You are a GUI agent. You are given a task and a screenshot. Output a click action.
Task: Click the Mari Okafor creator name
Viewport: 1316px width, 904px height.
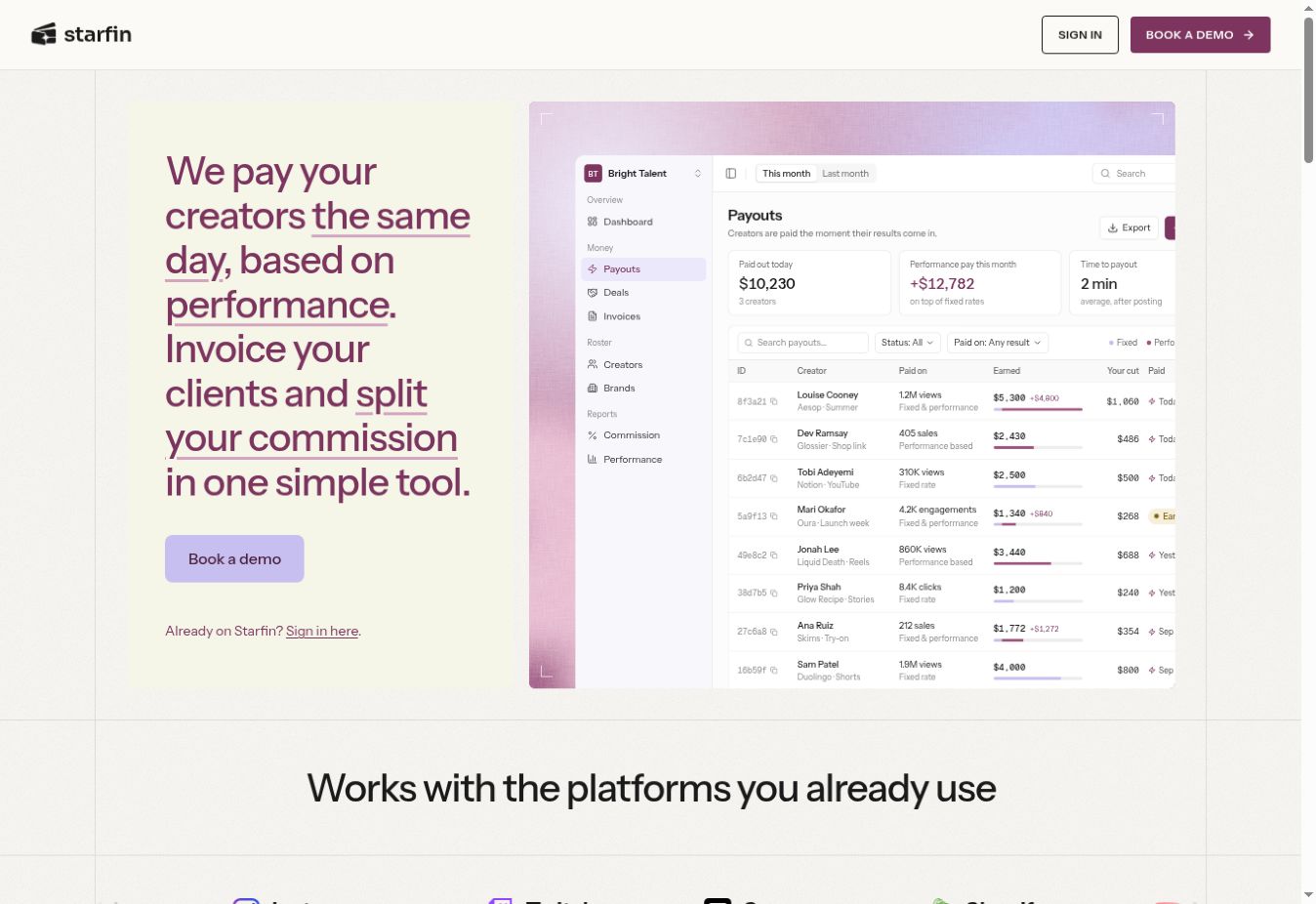pyautogui.click(x=821, y=510)
